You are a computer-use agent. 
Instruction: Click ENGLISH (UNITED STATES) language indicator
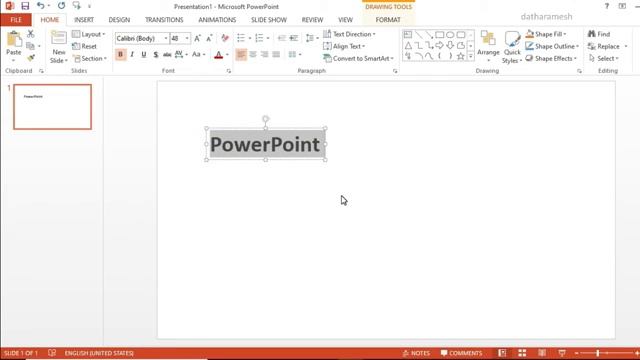[x=99, y=353]
